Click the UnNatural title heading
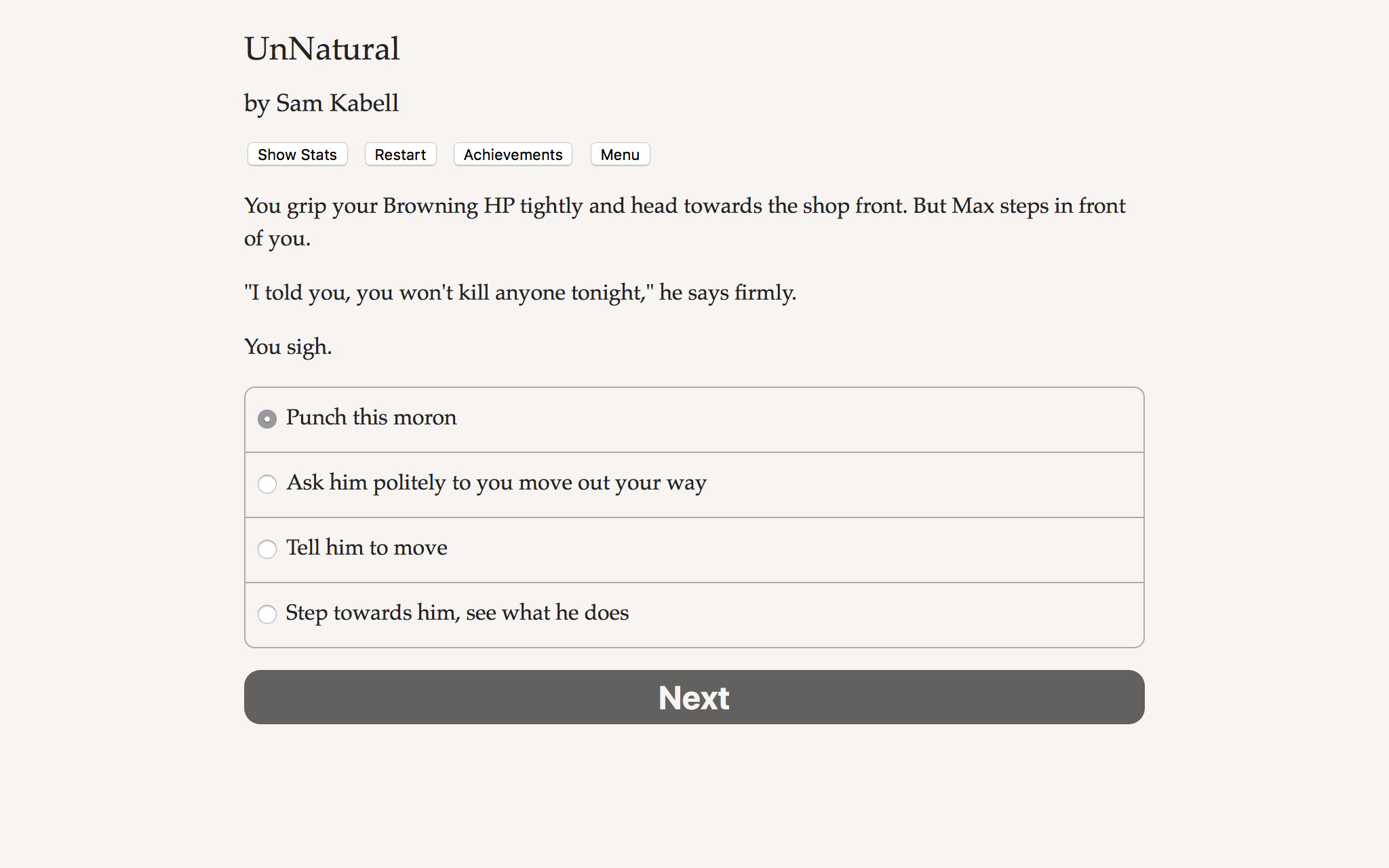The image size is (1389, 868). click(321, 47)
